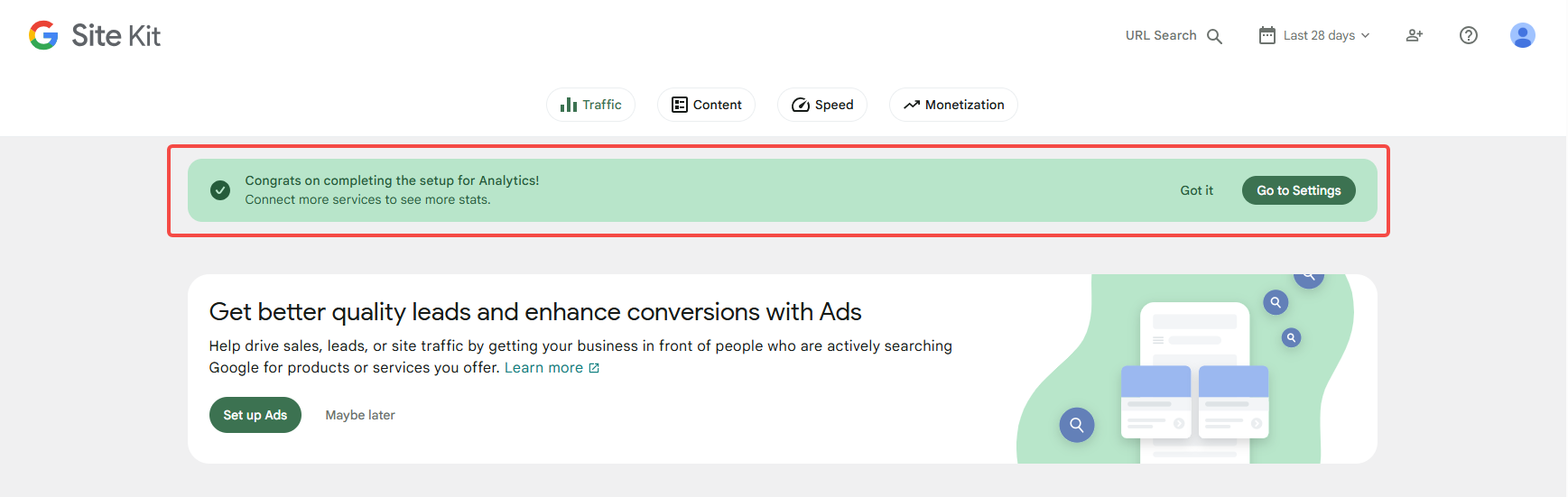
Task: Go to the Monetization section
Action: (x=953, y=105)
